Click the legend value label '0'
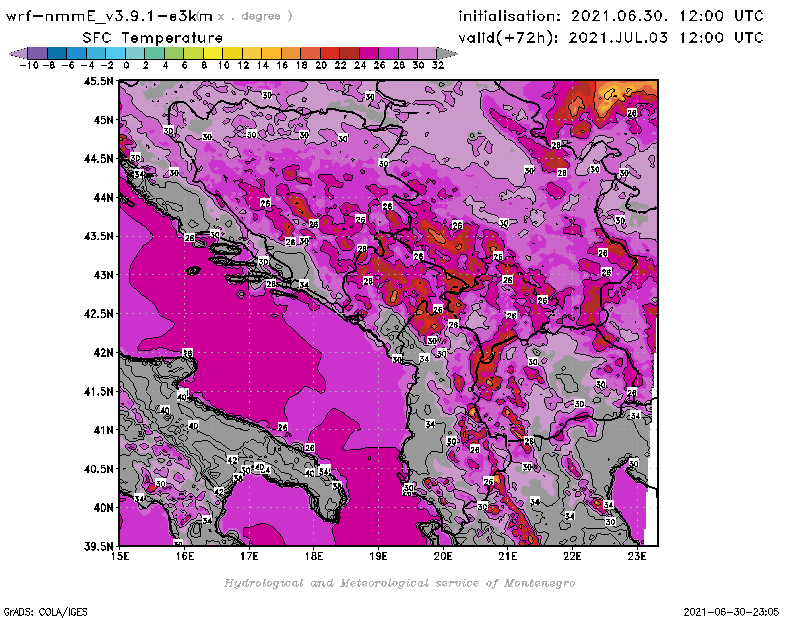Screen dimensions: 800x618 click(x=126, y=65)
